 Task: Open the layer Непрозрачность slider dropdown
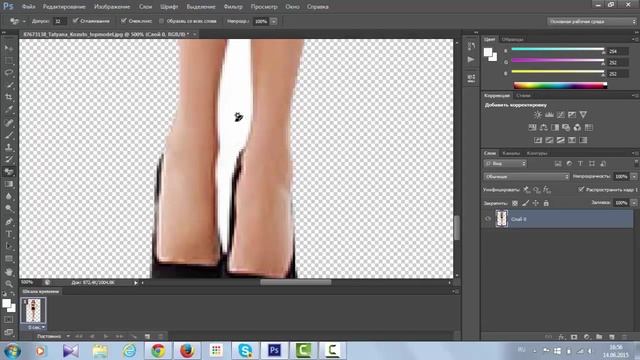click(x=634, y=177)
